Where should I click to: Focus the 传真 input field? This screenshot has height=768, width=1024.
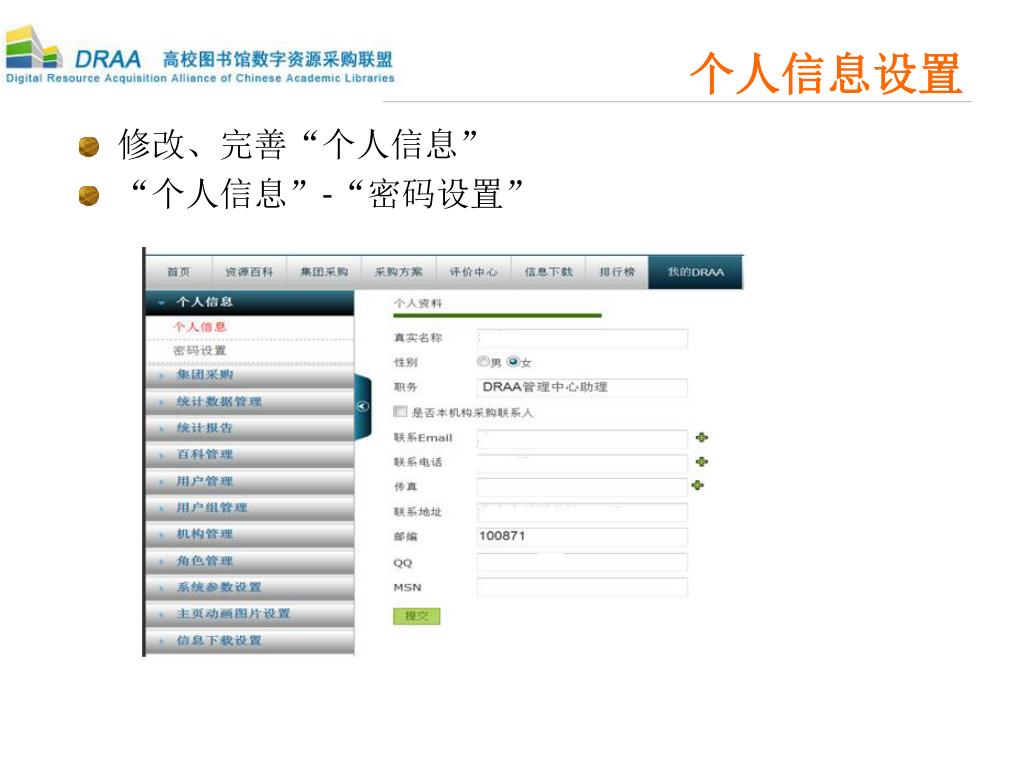click(582, 487)
